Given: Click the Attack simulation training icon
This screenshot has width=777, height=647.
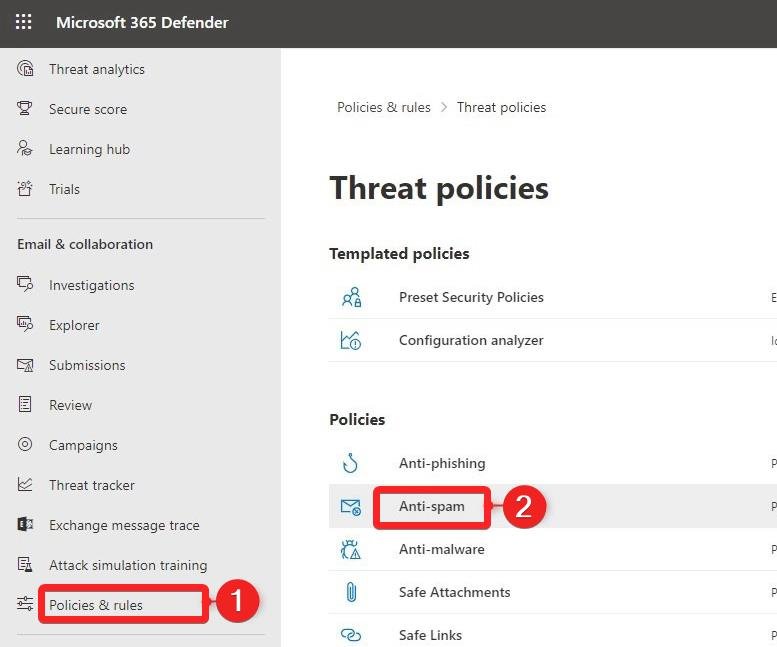Looking at the screenshot, I should (25, 565).
